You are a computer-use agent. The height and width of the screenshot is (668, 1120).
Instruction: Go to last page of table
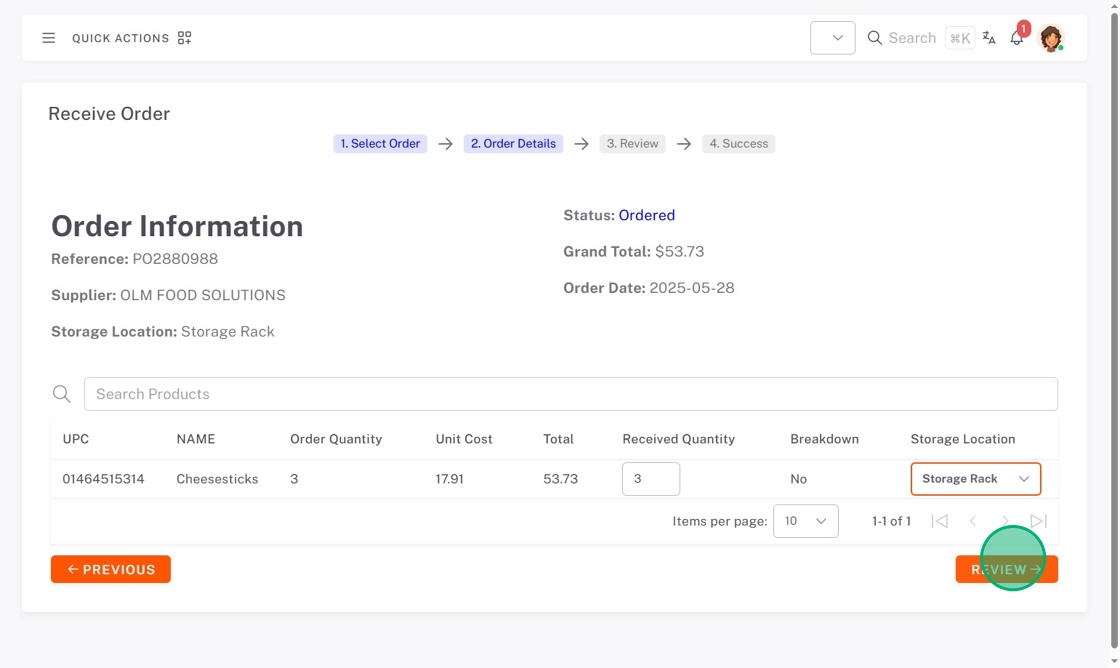[1038, 521]
